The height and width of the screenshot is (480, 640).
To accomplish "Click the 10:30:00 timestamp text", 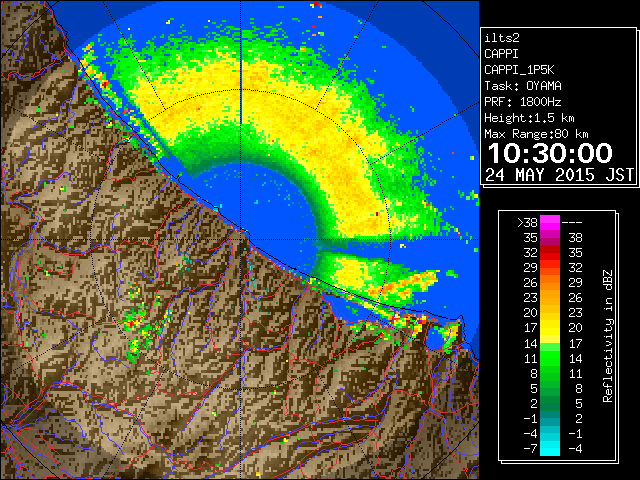I will tap(550, 153).
